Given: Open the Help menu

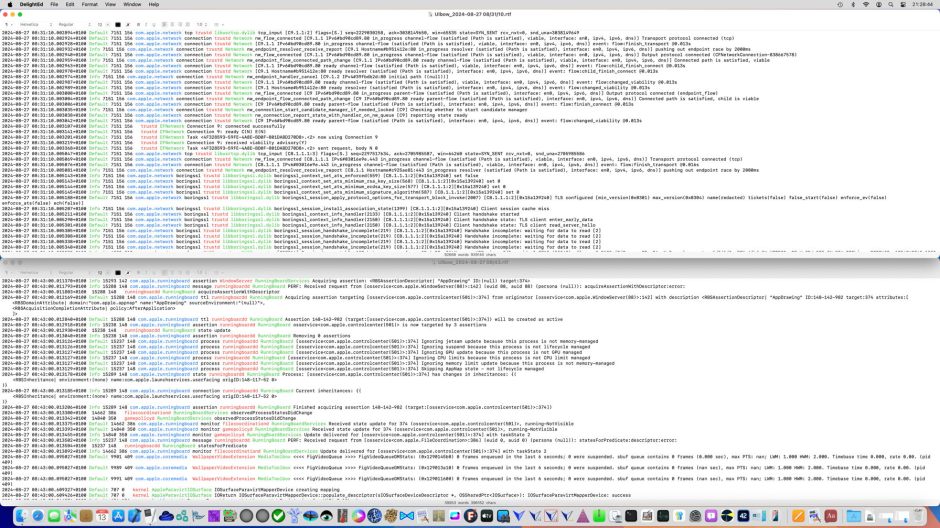Looking at the screenshot, I should [153, 4].
